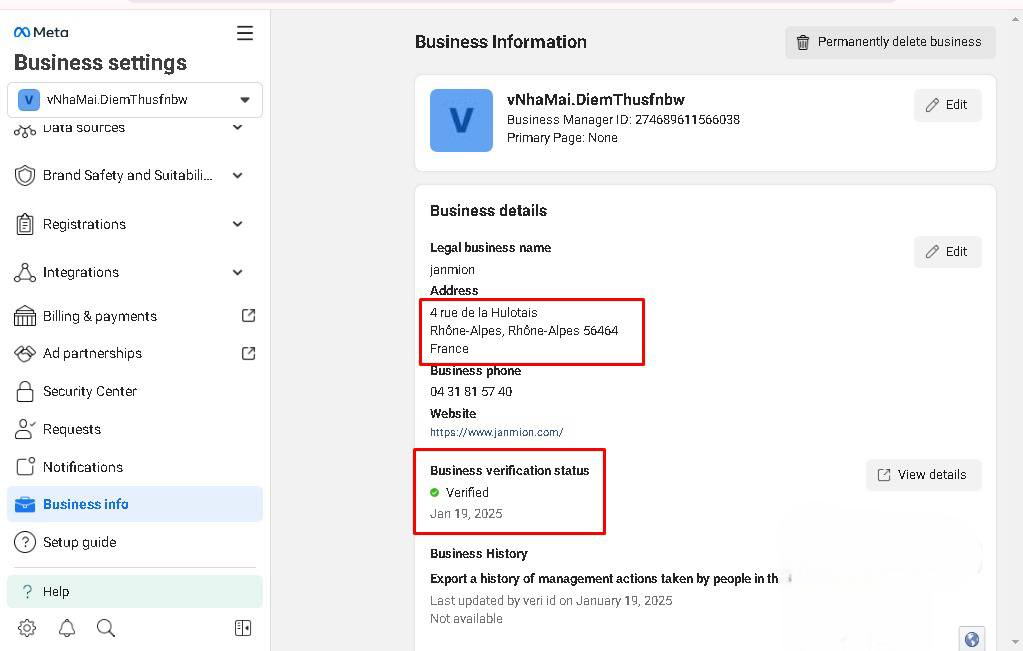Screen dimensions: 1023x651
Task: Open the Requests menu item
Action: point(135,429)
